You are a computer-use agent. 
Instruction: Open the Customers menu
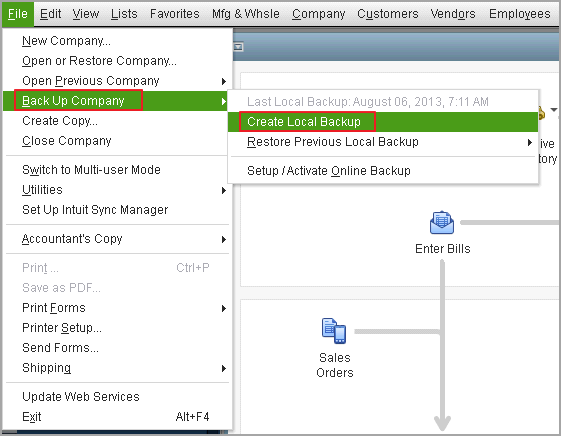(388, 14)
